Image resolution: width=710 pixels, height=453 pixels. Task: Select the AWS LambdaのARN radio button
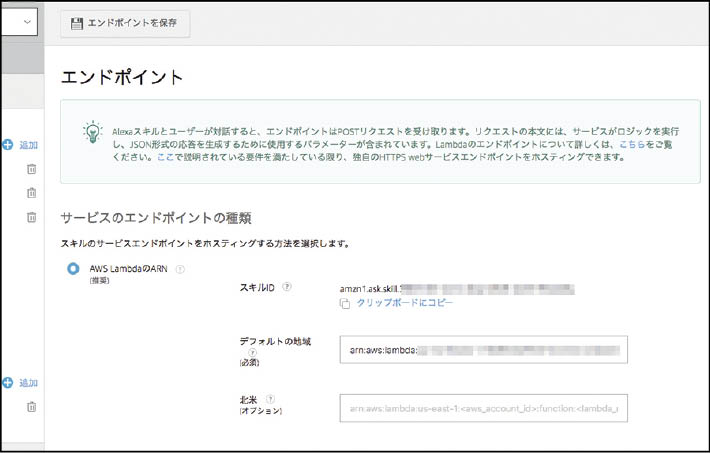click(73, 269)
